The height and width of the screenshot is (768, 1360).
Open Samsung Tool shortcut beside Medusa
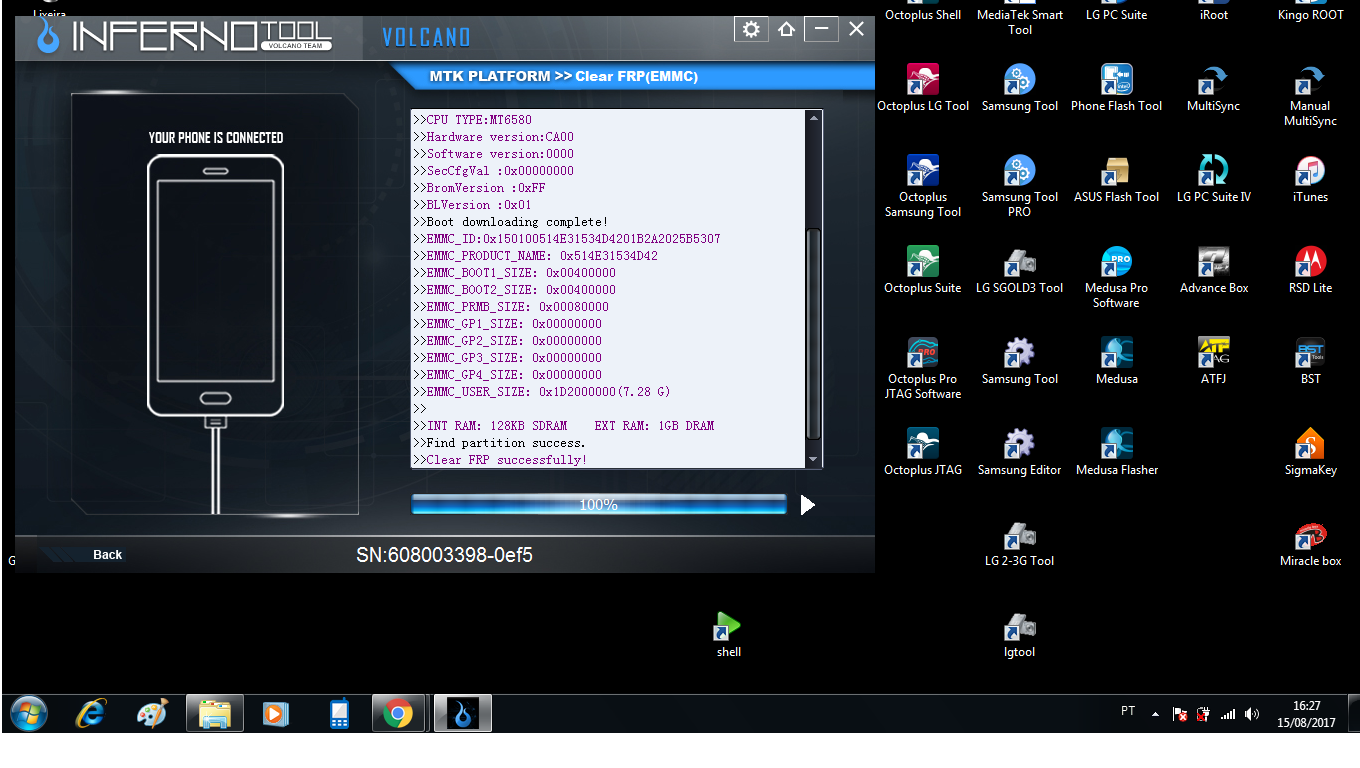1019,361
